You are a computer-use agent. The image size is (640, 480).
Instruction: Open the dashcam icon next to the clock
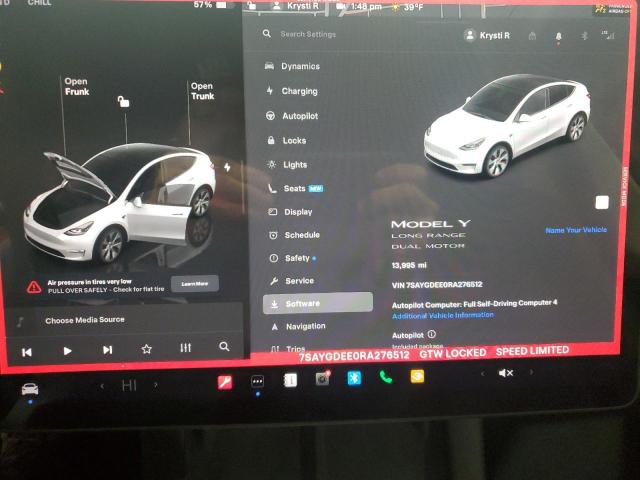pos(341,6)
